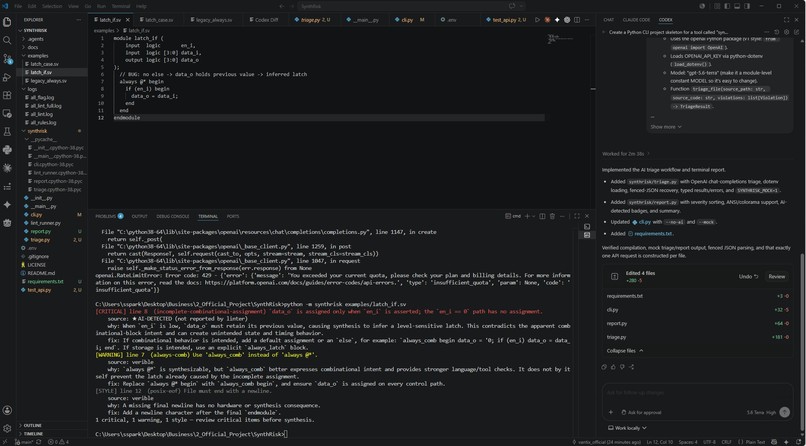This screenshot has height=446, width=806.
Task: Open the Explorer view in activity bar
Action: coord(7,22)
